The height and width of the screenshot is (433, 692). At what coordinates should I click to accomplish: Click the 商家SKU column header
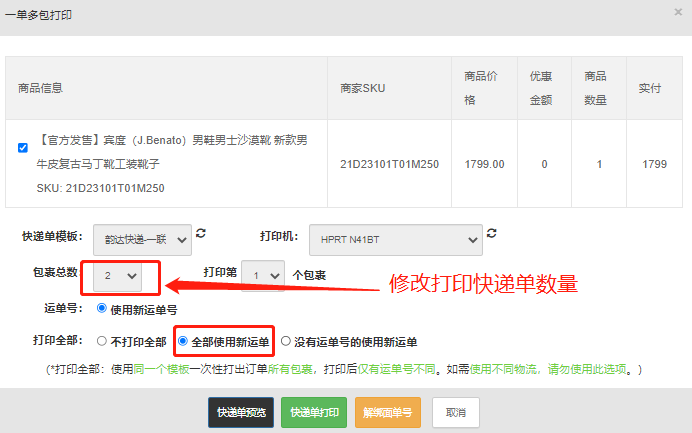tap(363, 88)
